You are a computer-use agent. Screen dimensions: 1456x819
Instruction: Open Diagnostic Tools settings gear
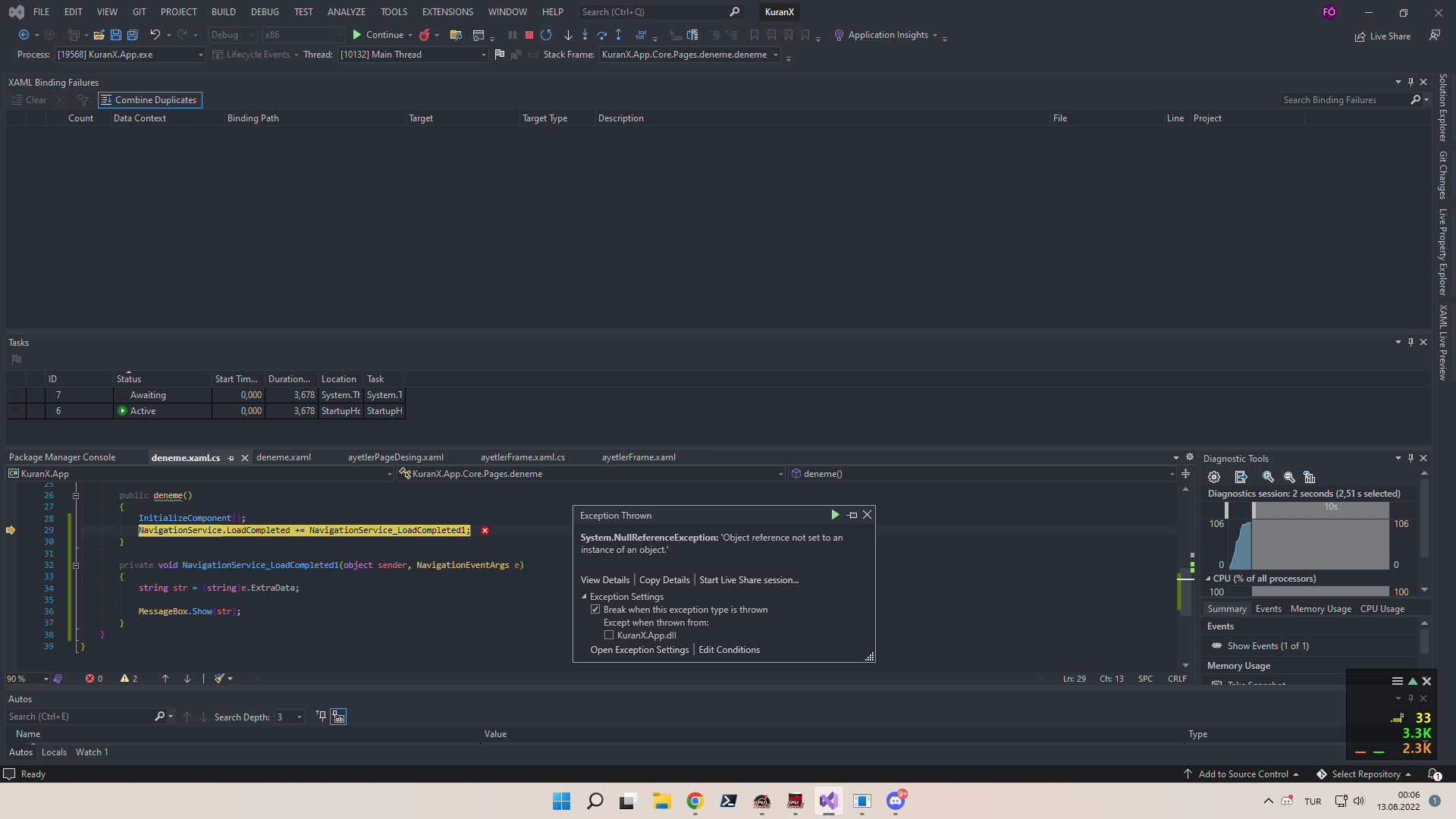(1214, 477)
